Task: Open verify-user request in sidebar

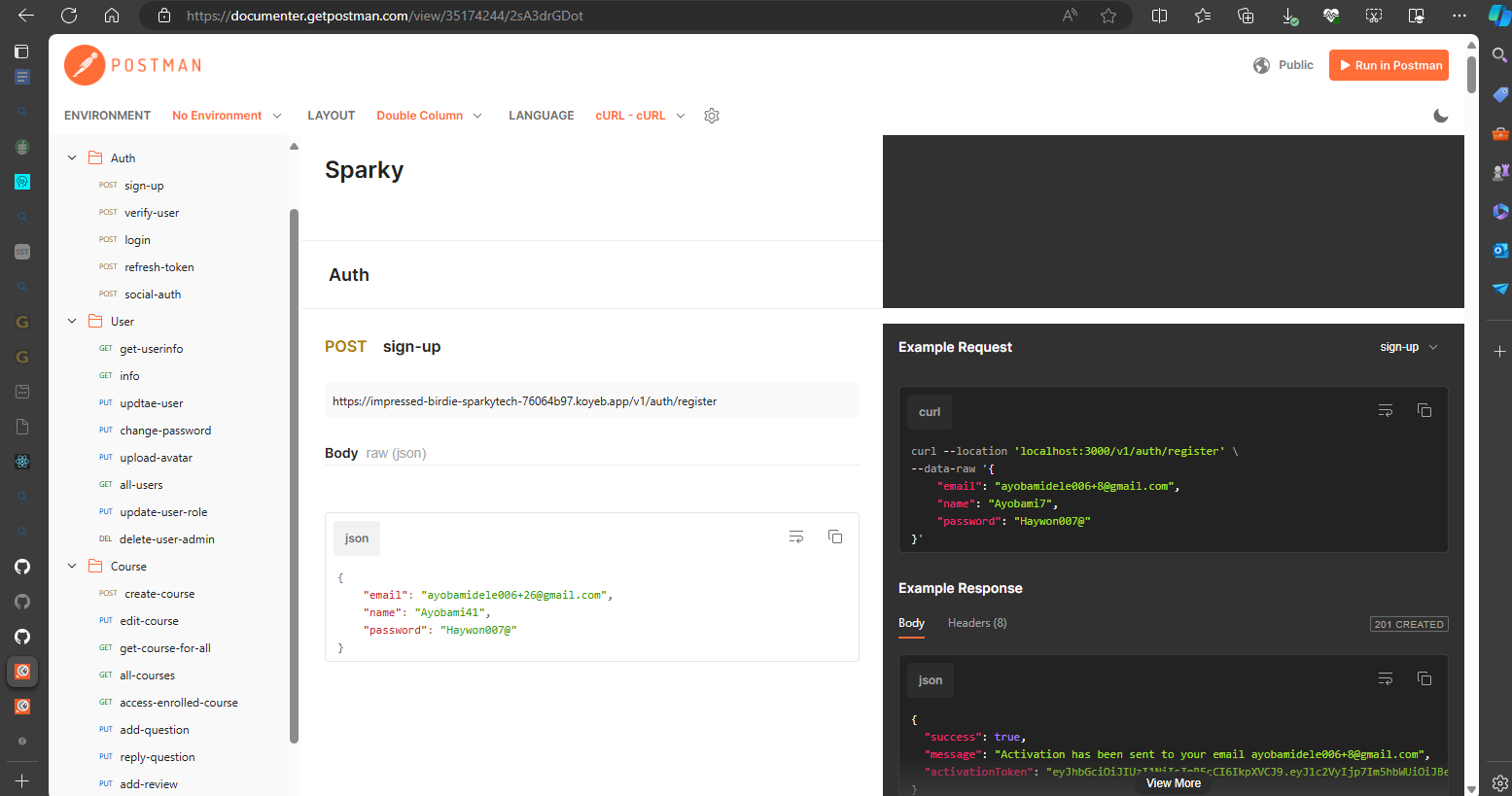Action: [152, 213]
